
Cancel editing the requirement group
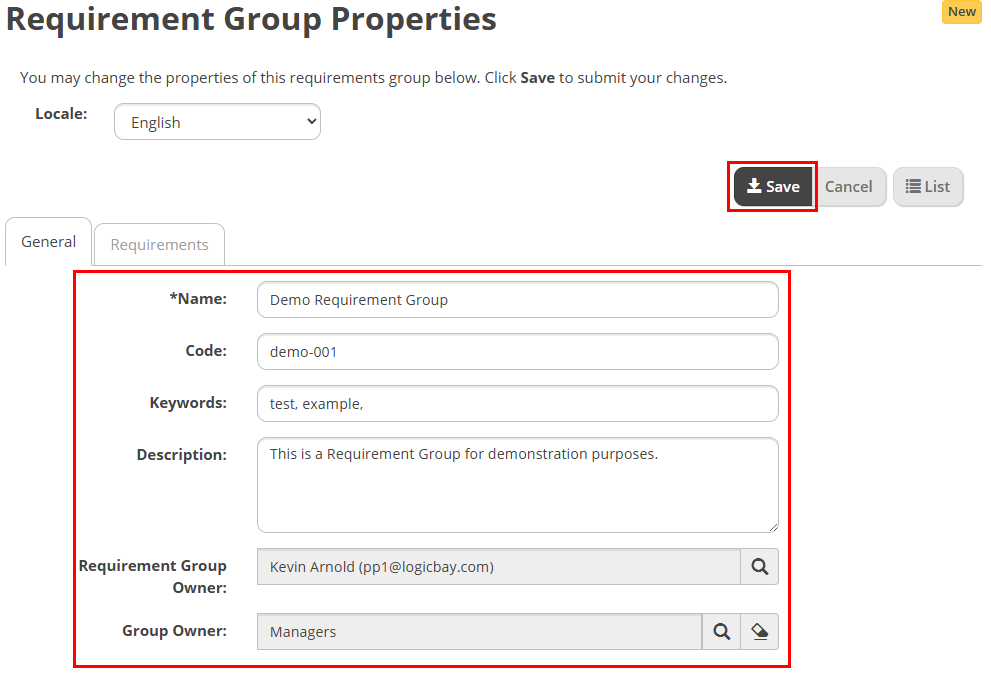point(848,187)
